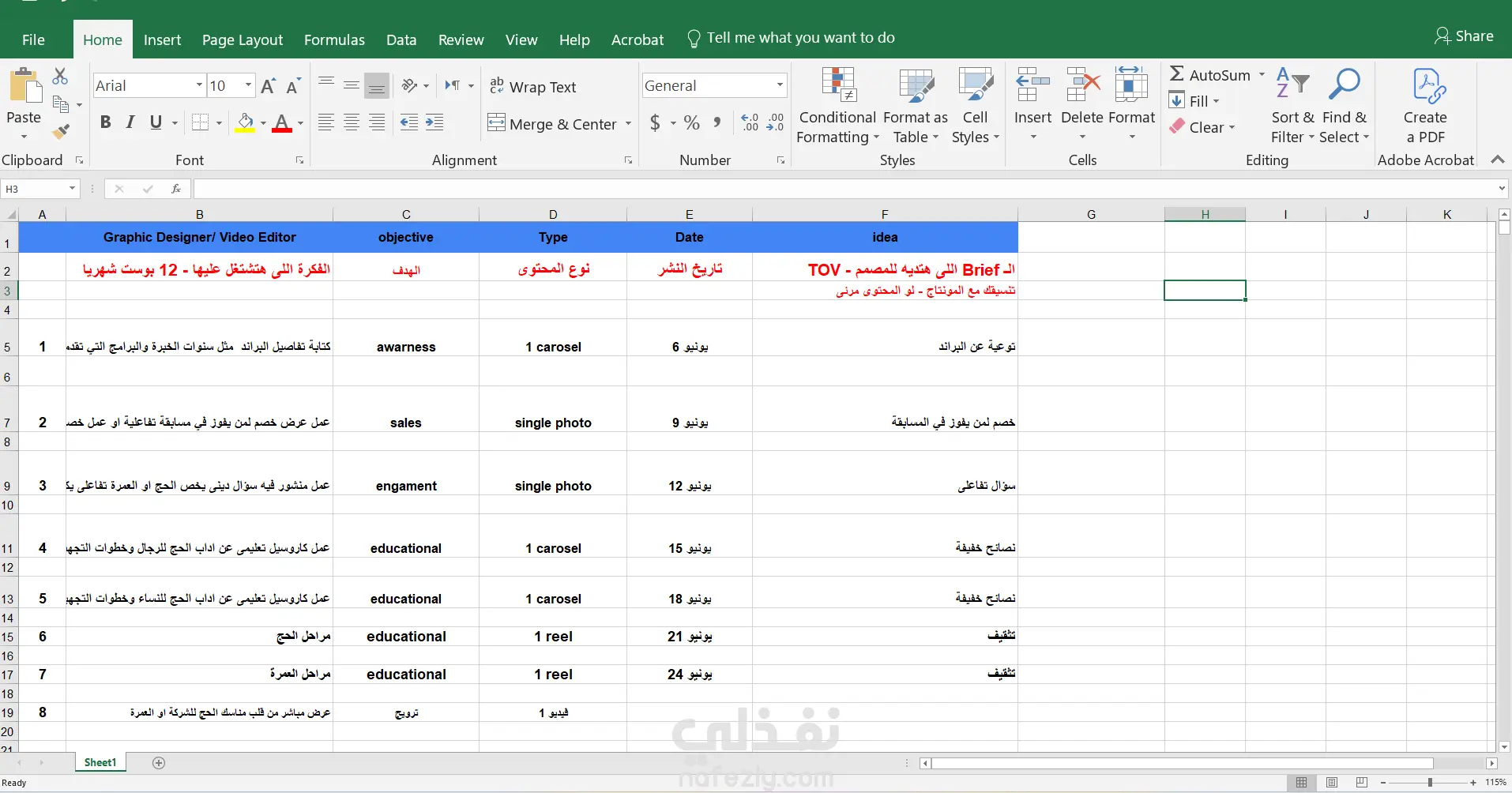Apply middle vertical alignment
Image resolution: width=1512 pixels, height=793 pixels.
tap(352, 85)
